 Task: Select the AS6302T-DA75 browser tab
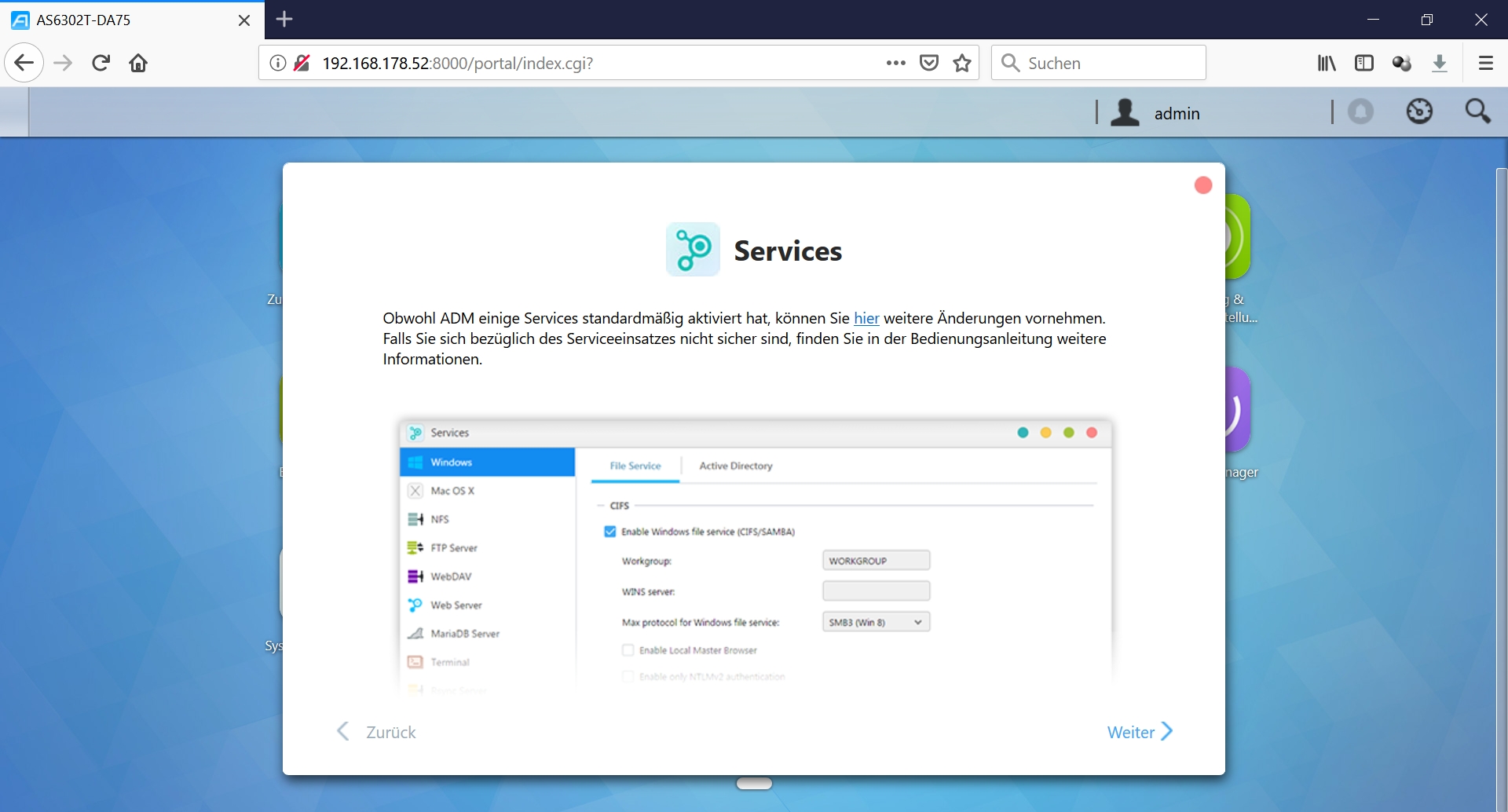pos(126,20)
